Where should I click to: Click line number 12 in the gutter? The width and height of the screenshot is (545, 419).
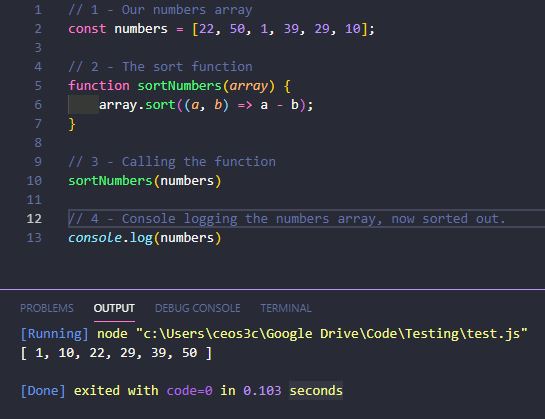(x=34, y=218)
